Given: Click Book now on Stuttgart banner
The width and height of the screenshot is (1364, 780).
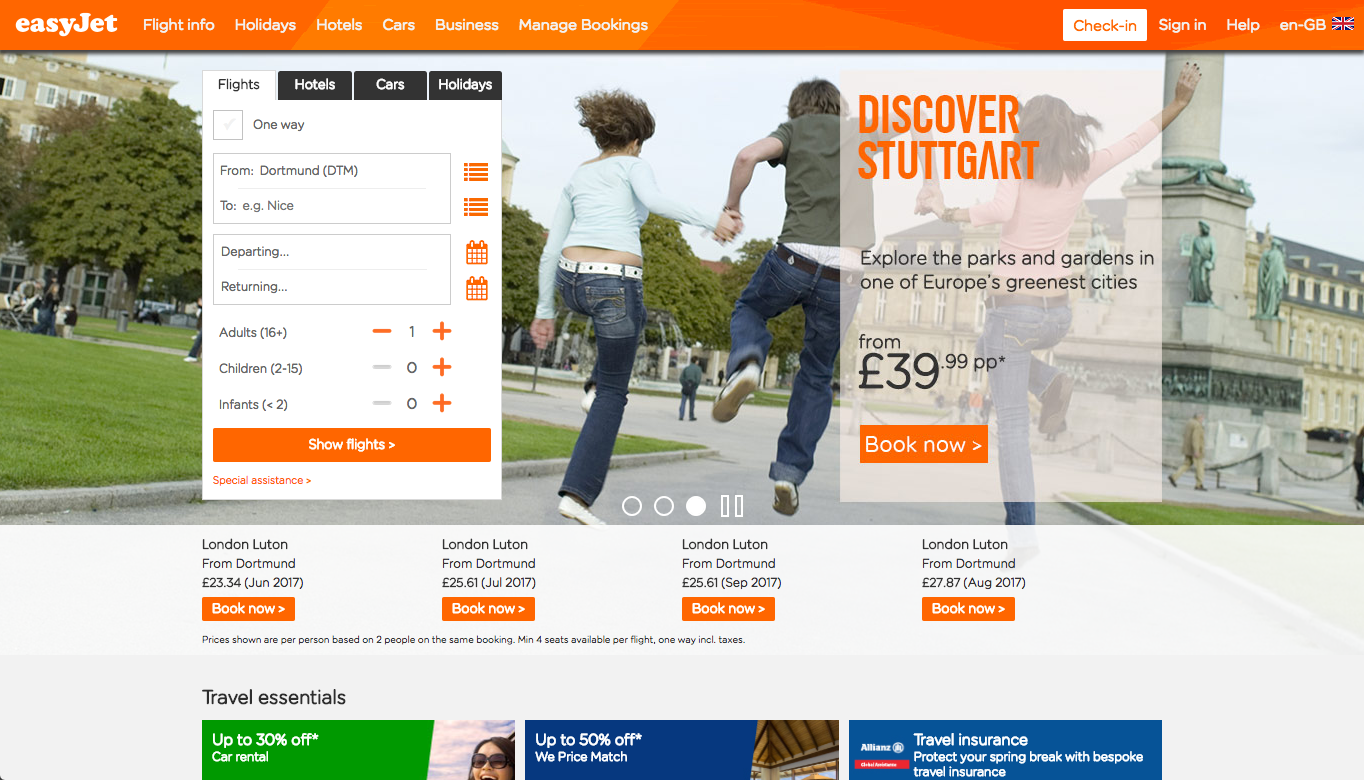Looking at the screenshot, I should [924, 444].
